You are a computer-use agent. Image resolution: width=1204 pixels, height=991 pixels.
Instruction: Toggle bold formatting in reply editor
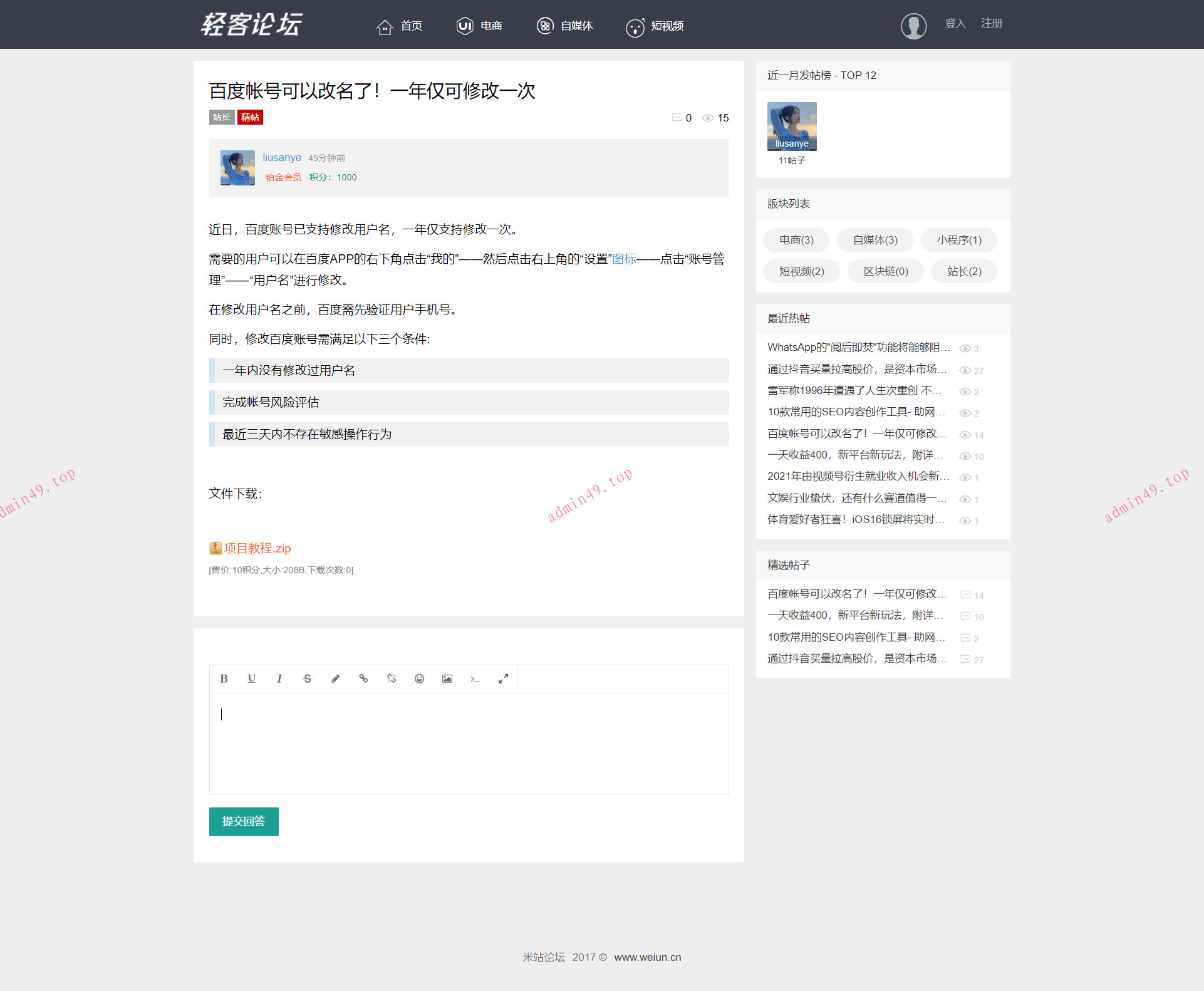pos(224,678)
